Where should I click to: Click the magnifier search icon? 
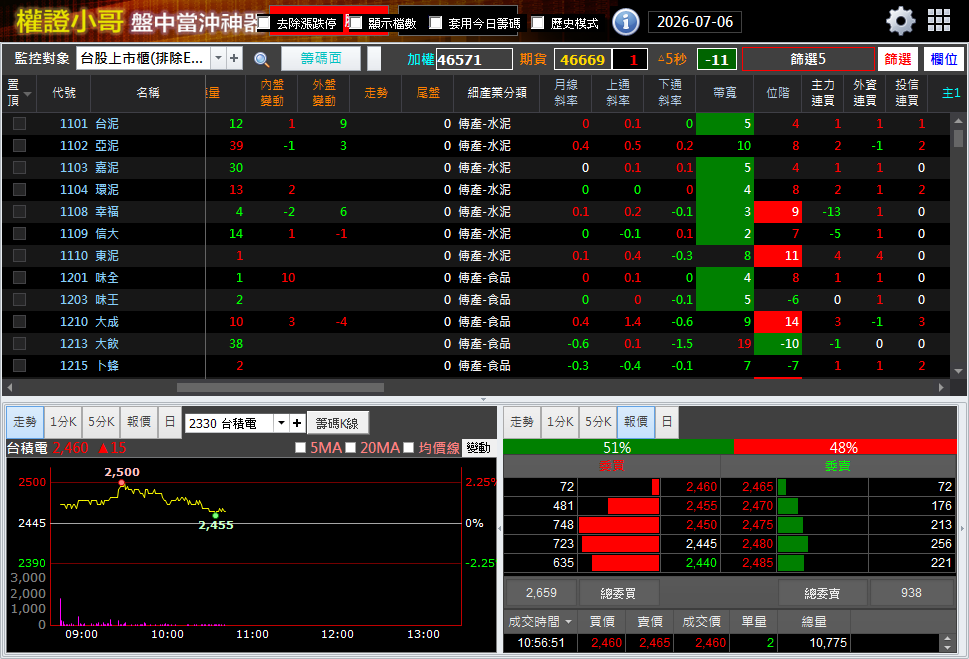pyautogui.click(x=261, y=59)
